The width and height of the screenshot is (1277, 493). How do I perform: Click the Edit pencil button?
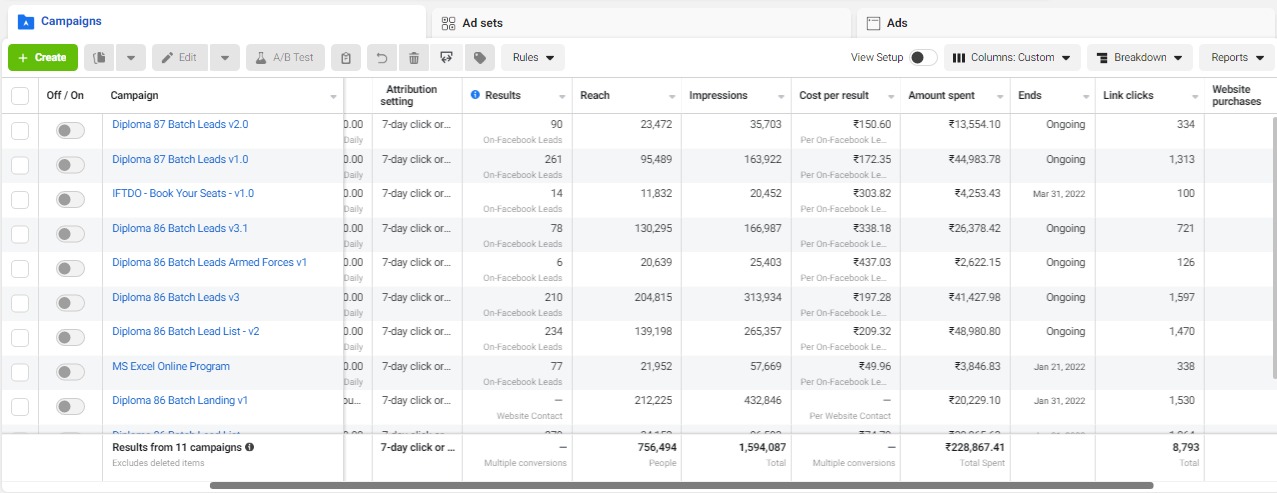pyautogui.click(x=181, y=57)
